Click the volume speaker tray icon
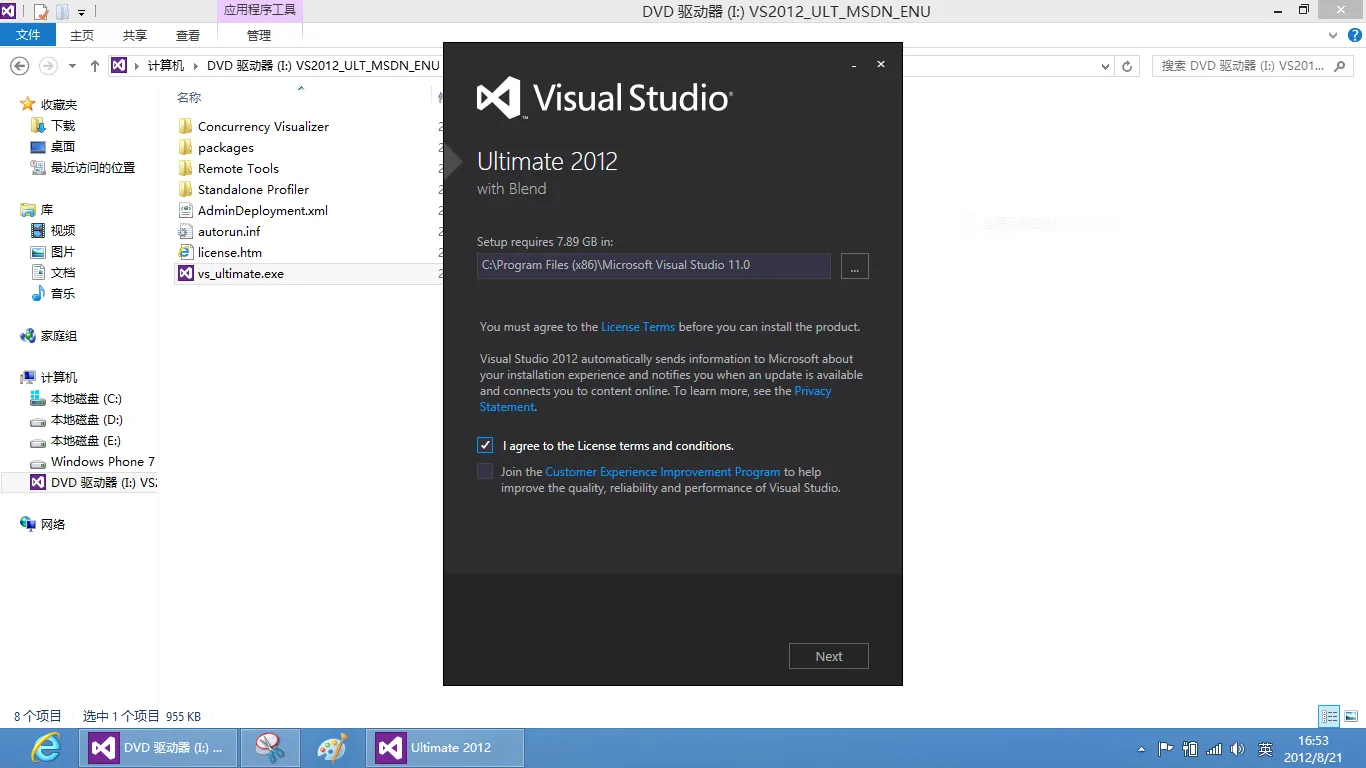 [1237, 749]
